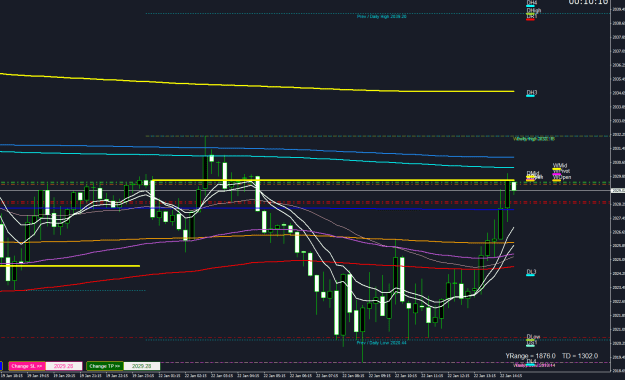Click the pink Change SL button

pyautogui.click(x=27, y=366)
